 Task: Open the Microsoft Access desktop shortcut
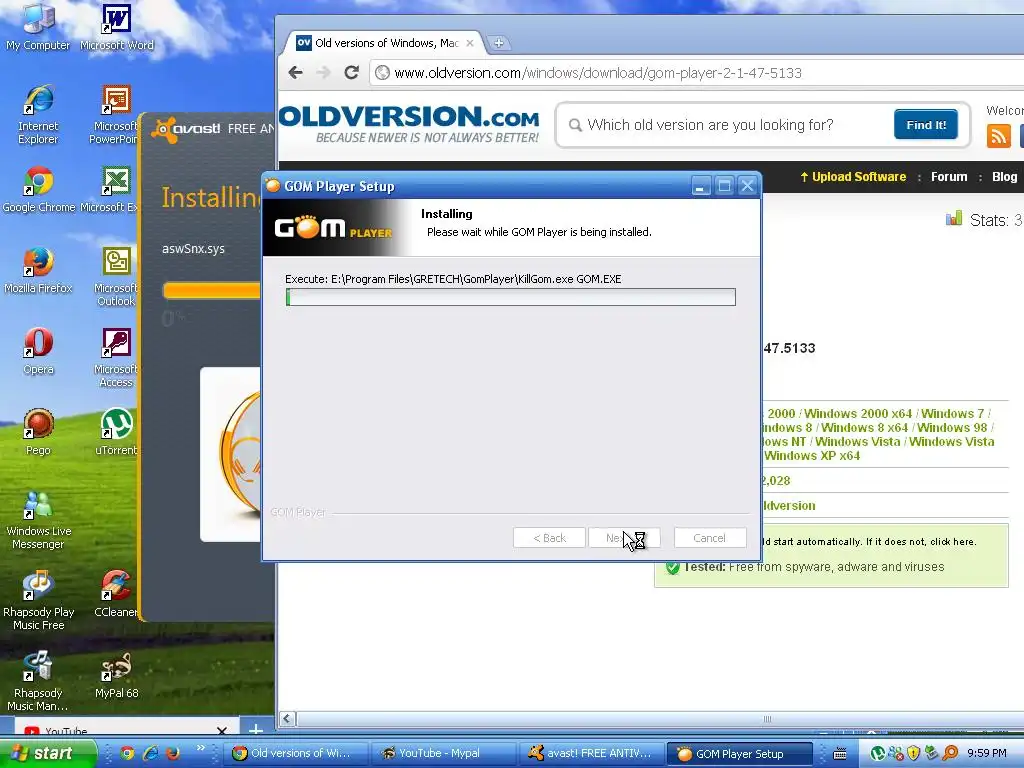[116, 357]
